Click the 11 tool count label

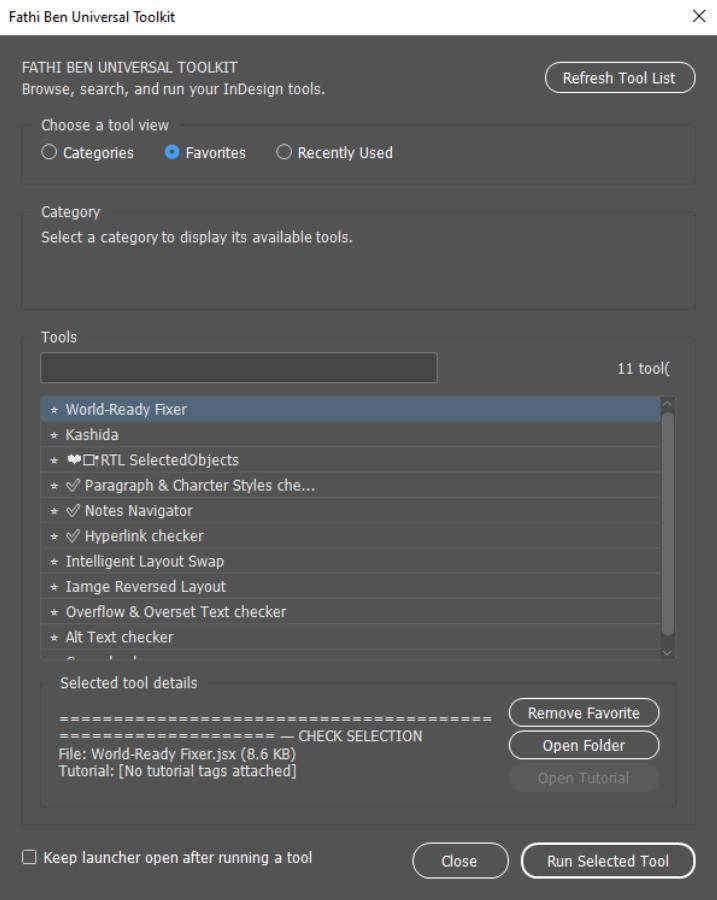643,368
